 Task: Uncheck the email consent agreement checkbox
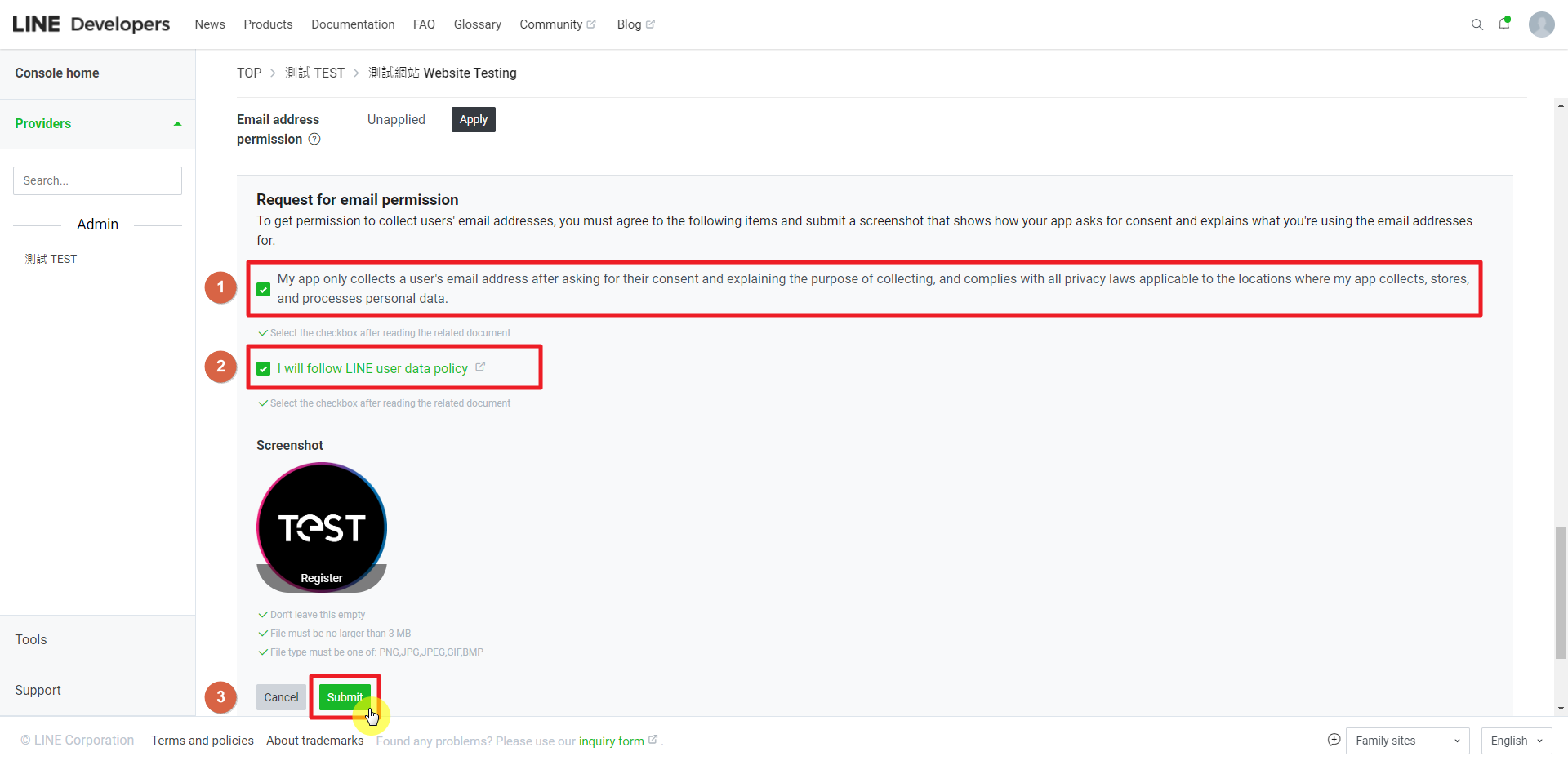pos(264,289)
